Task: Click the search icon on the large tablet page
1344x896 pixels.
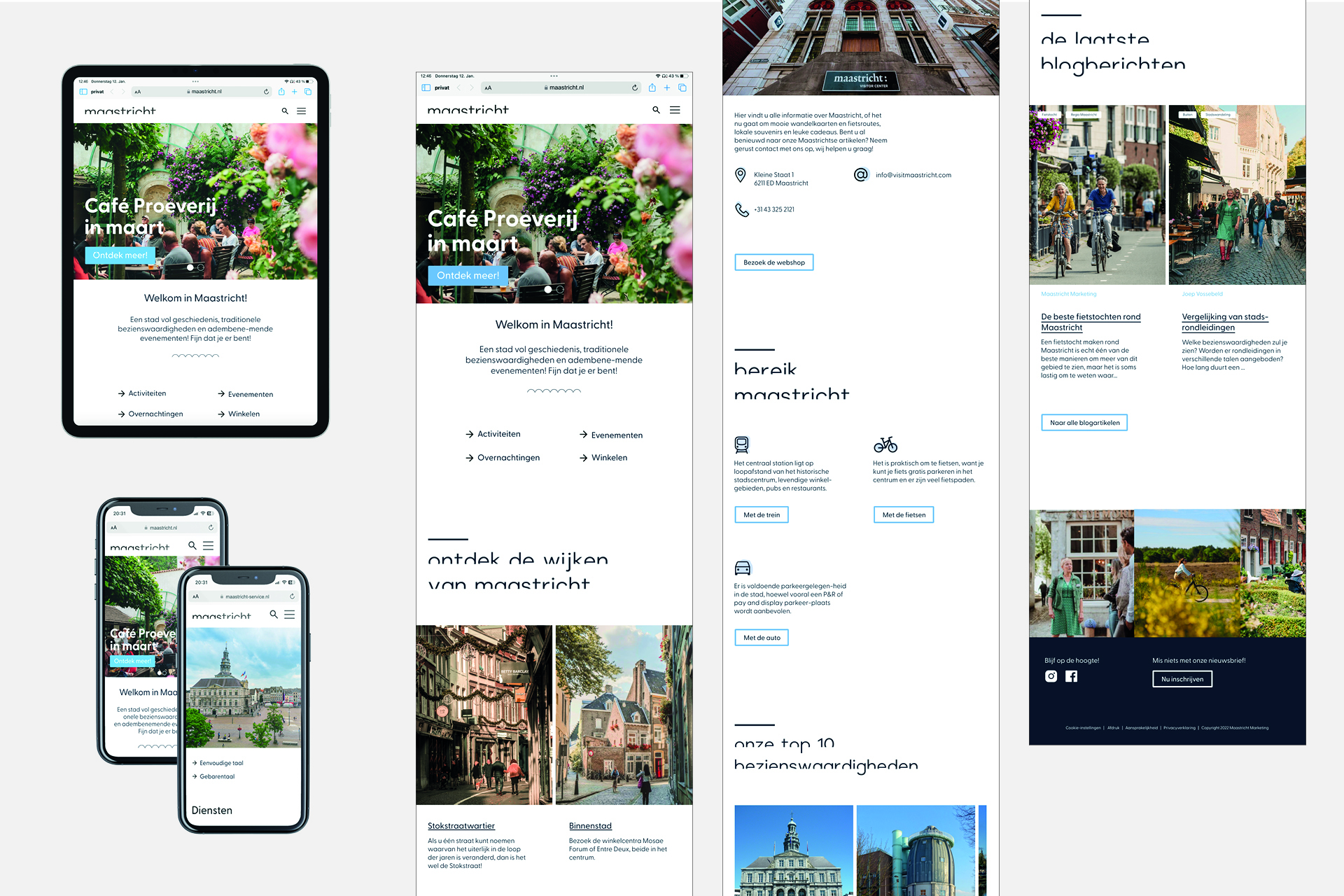Action: (656, 110)
